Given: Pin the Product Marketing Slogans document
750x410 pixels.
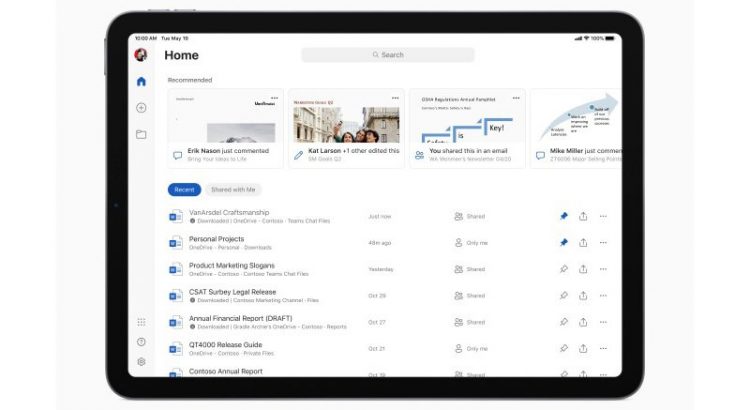Looking at the screenshot, I should (x=564, y=269).
